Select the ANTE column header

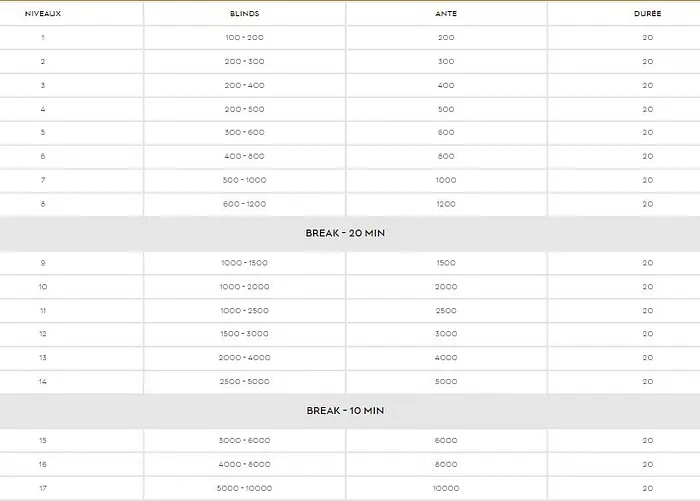coord(446,14)
